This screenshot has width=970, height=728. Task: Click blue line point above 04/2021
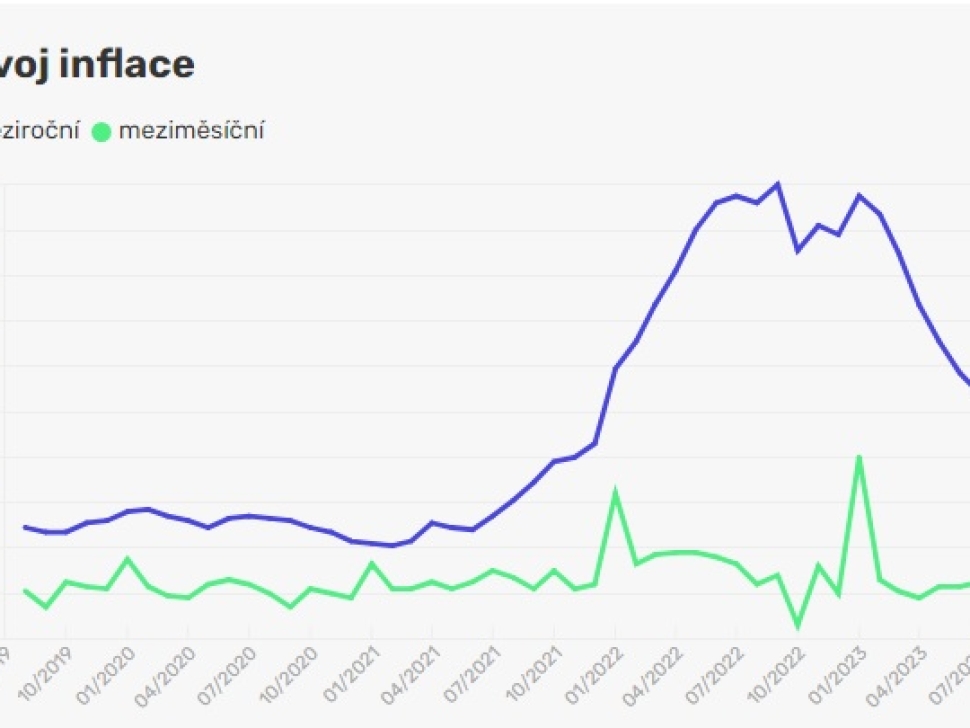coord(432,522)
